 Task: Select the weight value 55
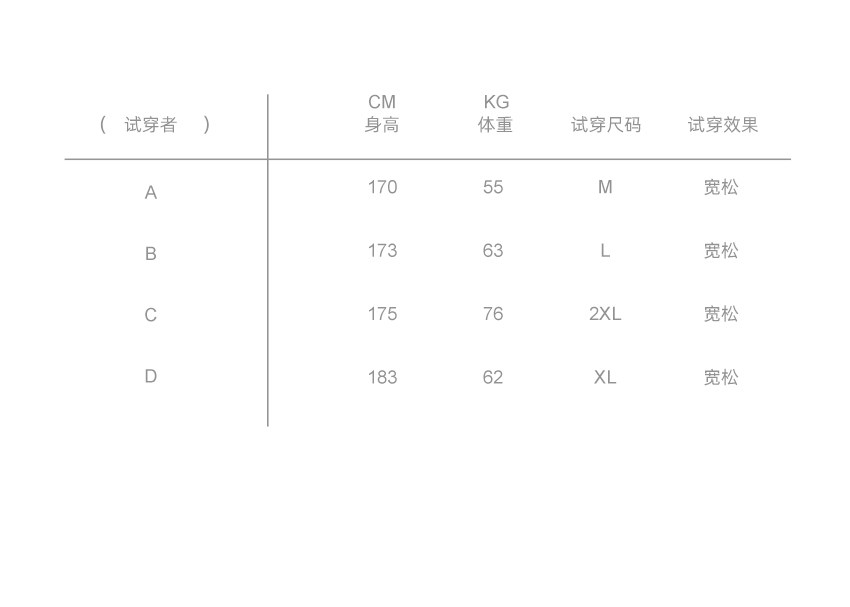(x=493, y=187)
